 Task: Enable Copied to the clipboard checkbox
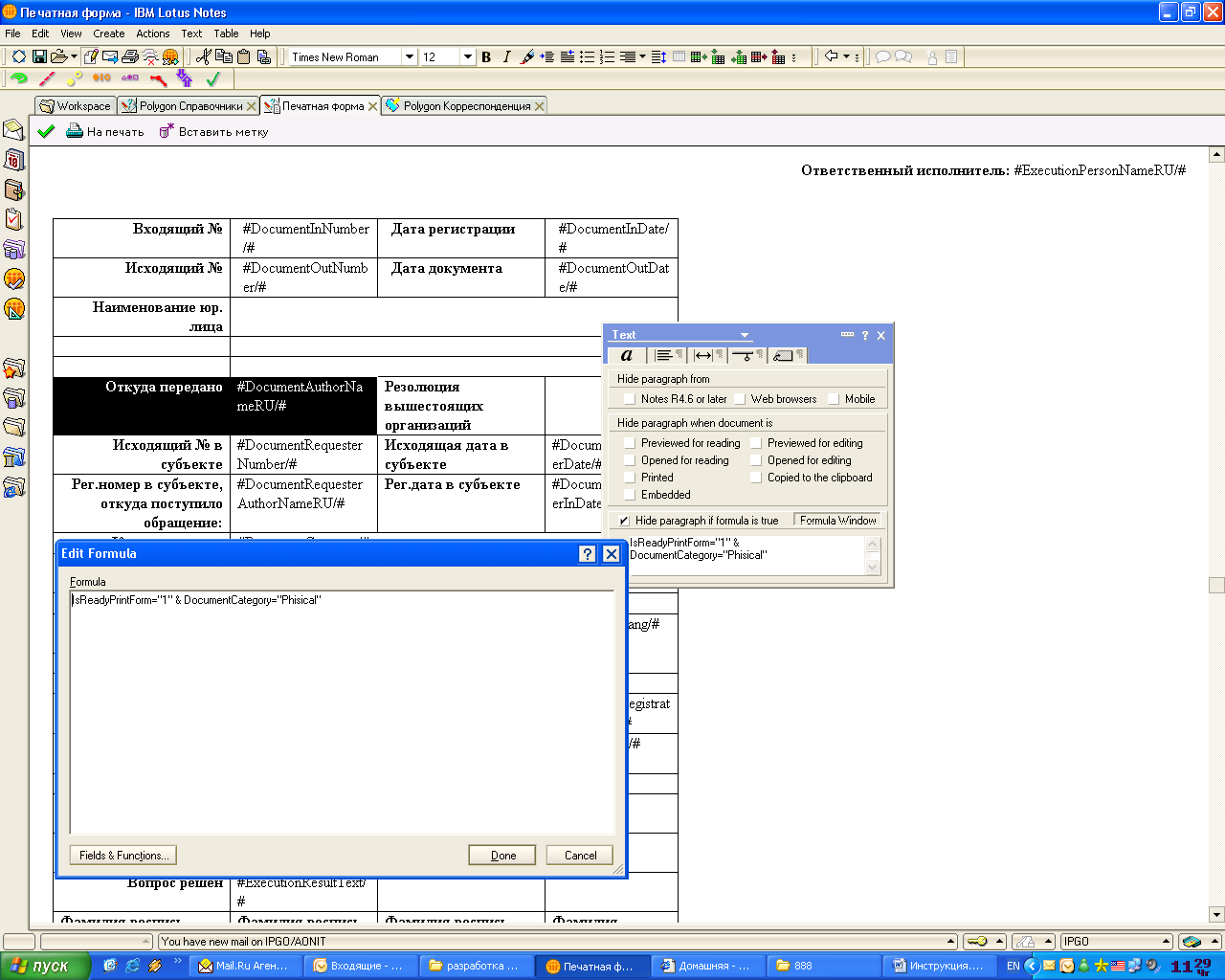point(755,478)
